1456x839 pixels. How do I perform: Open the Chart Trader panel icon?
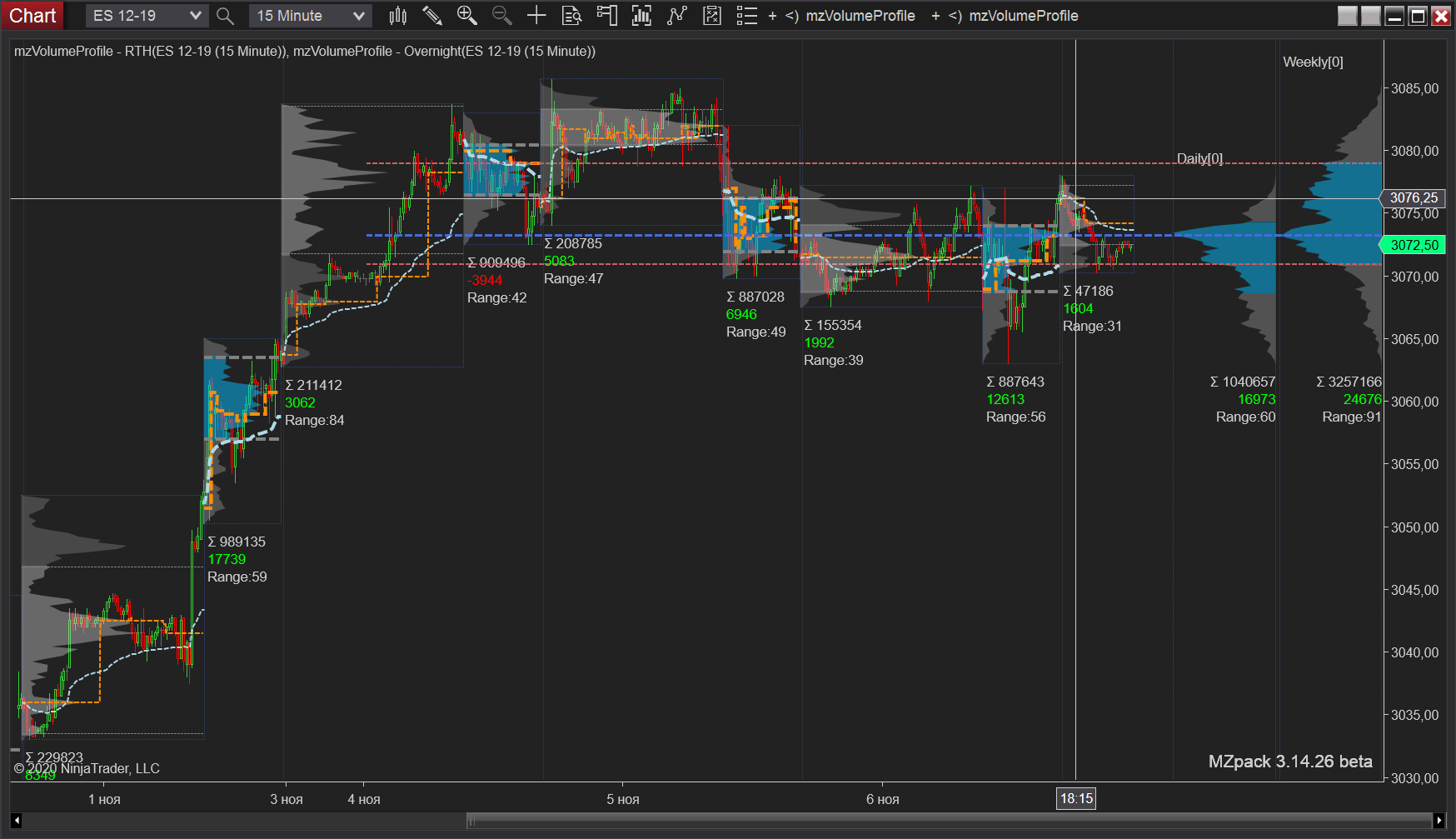tap(607, 16)
